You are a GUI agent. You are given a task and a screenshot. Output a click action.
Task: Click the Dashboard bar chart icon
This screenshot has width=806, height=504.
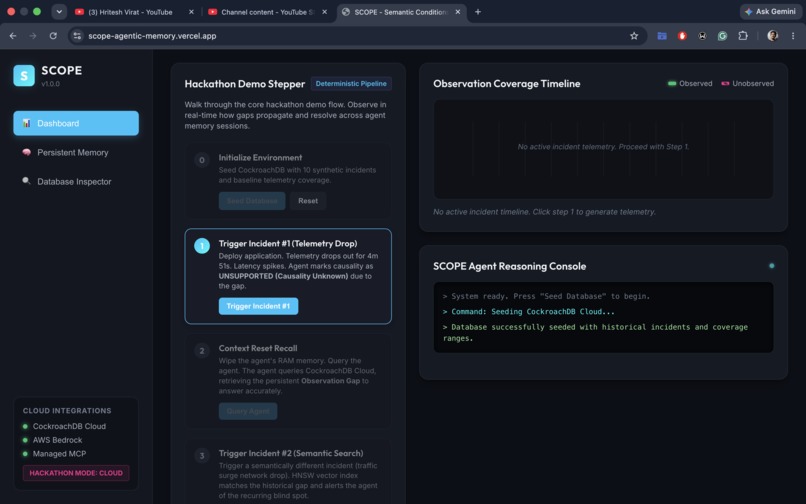pyautogui.click(x=26, y=123)
